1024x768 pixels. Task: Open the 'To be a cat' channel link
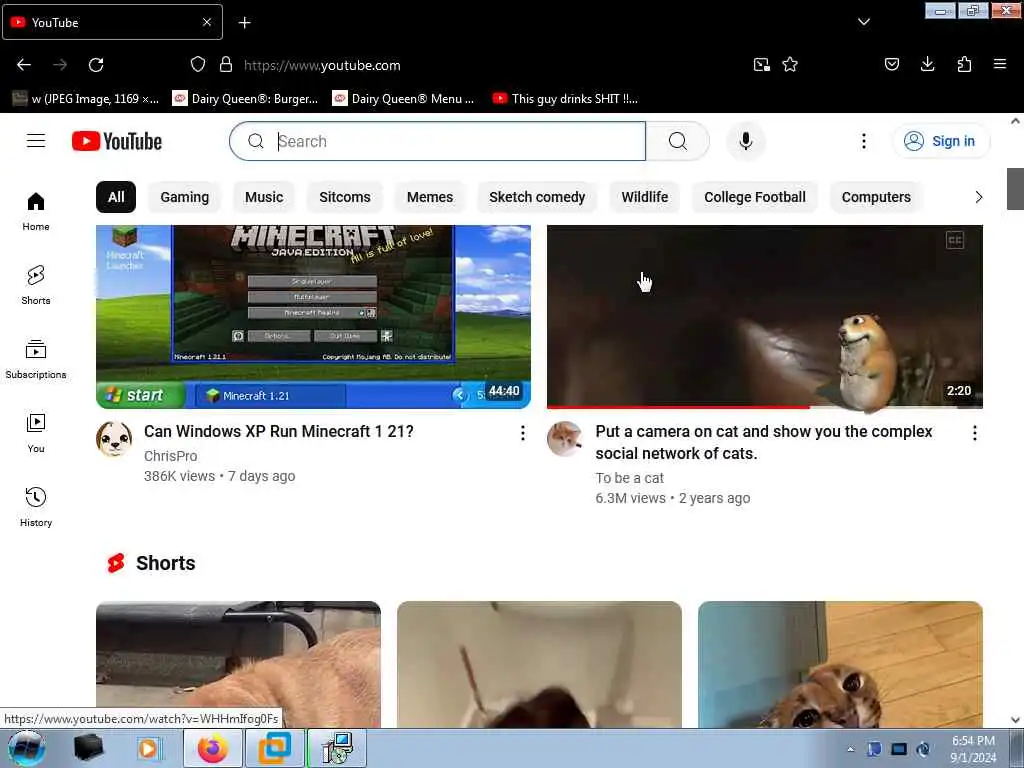pyautogui.click(x=630, y=478)
